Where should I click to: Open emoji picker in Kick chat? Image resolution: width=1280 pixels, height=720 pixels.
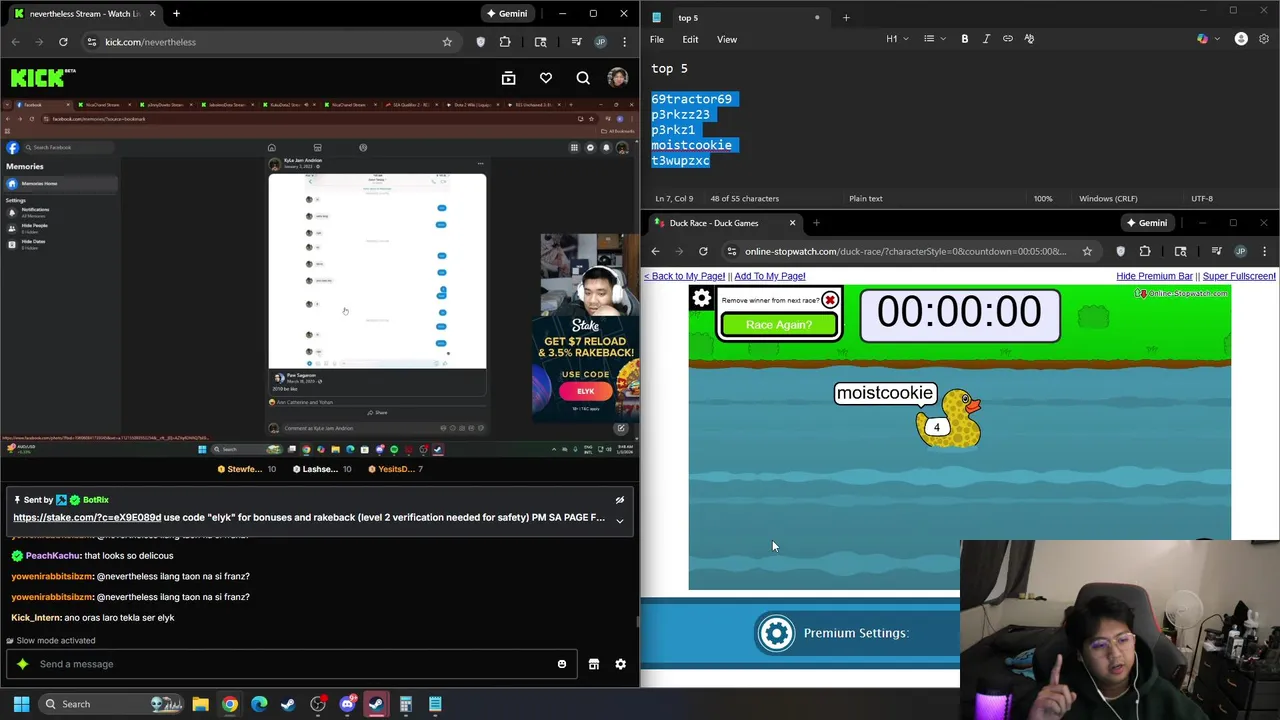pyautogui.click(x=562, y=664)
